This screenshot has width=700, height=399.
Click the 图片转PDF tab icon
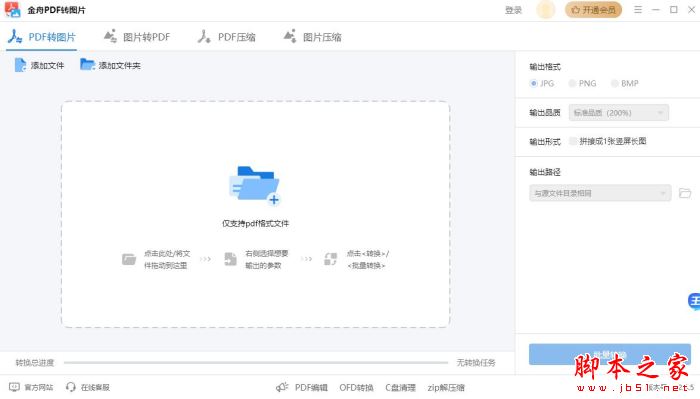point(110,36)
